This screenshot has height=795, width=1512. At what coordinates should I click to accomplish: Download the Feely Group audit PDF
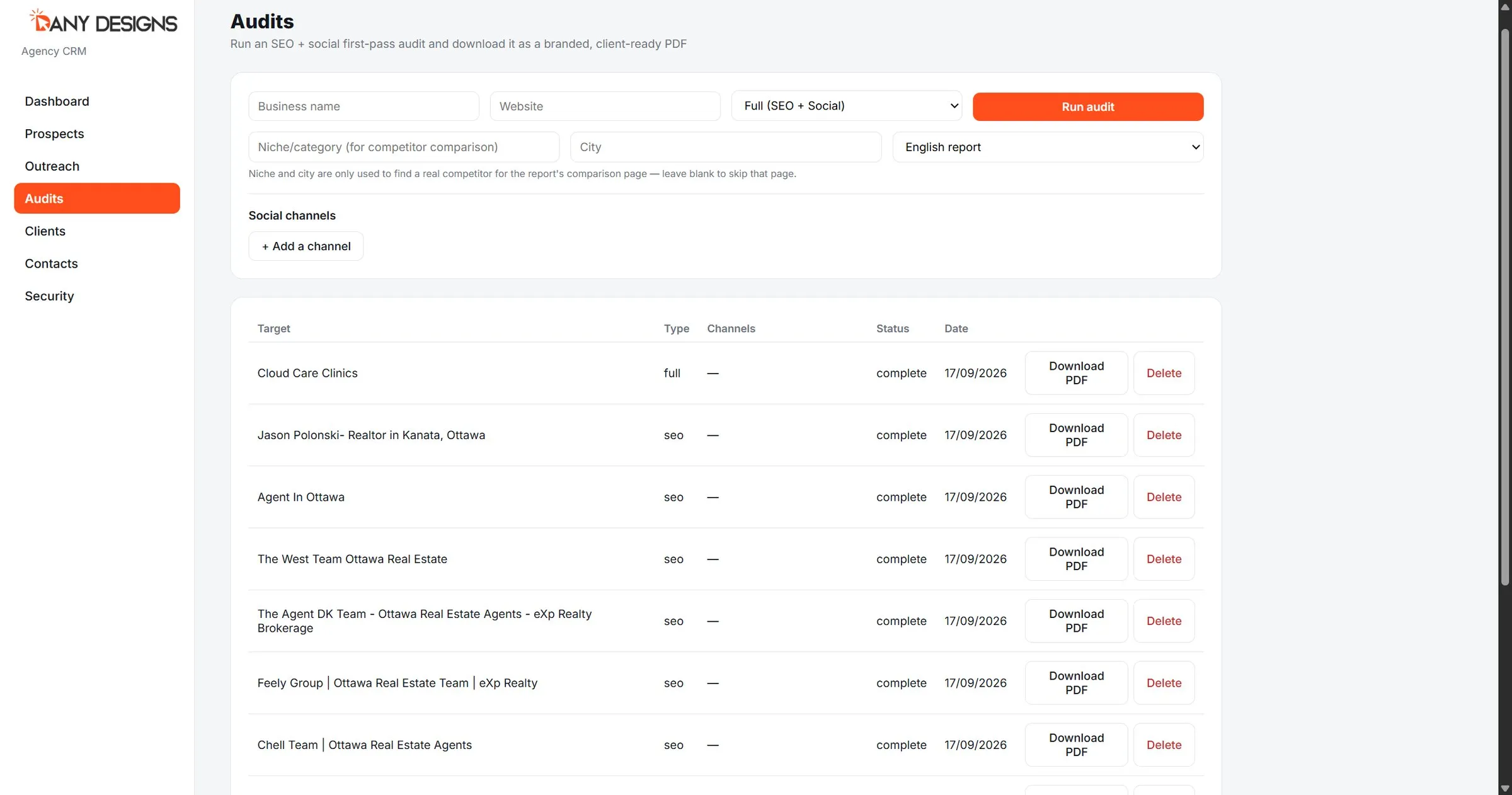click(x=1077, y=683)
